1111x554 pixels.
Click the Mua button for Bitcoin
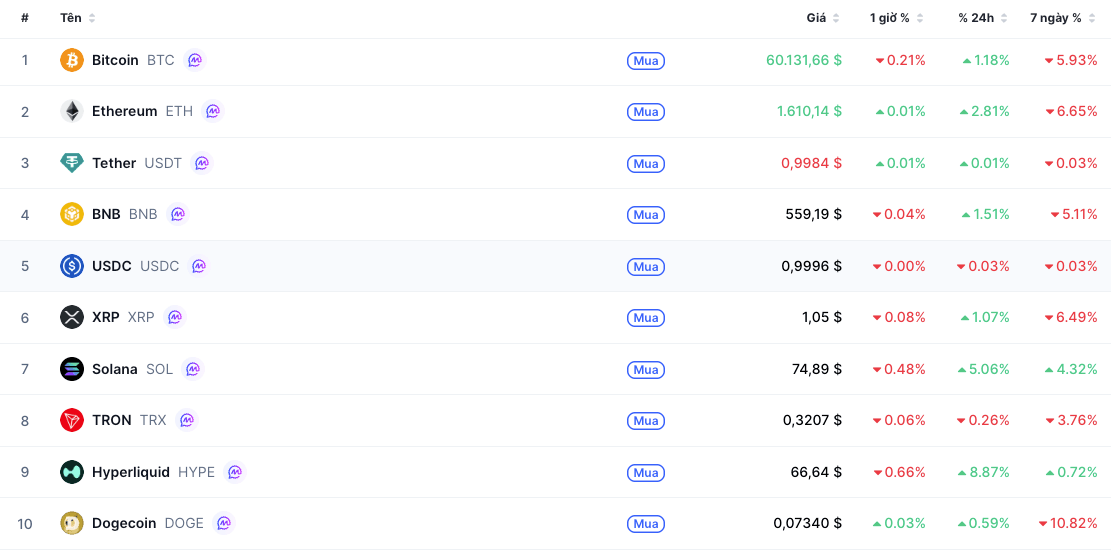pos(646,61)
